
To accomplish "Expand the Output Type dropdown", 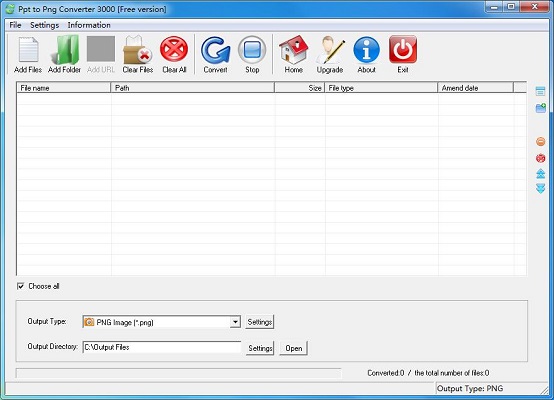I will click(x=235, y=322).
